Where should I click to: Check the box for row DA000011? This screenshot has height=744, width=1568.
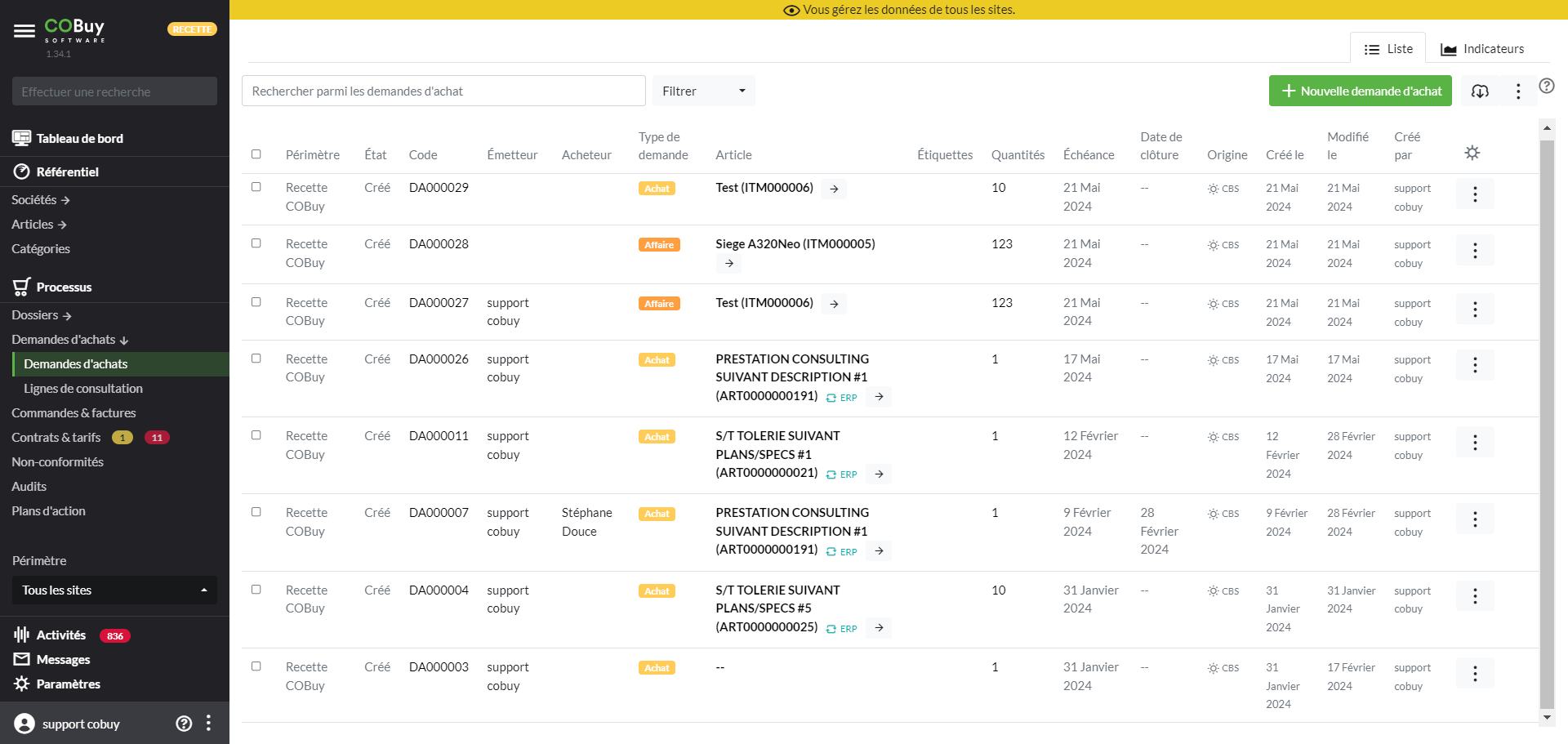click(256, 435)
